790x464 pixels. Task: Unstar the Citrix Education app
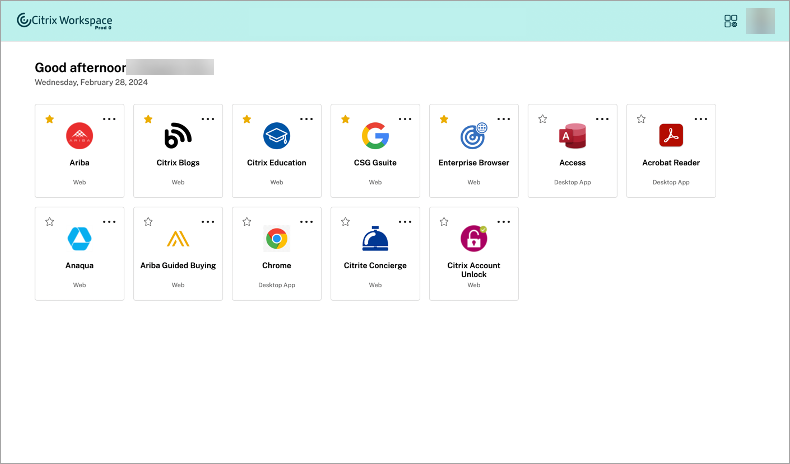point(247,119)
